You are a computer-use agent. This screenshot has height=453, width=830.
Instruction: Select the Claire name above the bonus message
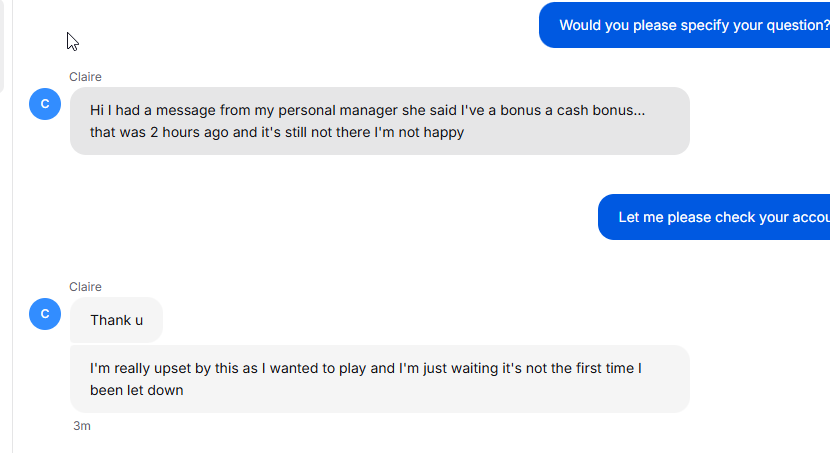tap(85, 77)
